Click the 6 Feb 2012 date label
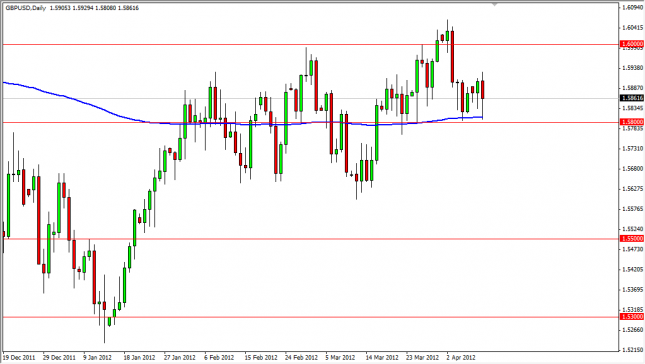 tap(219, 357)
